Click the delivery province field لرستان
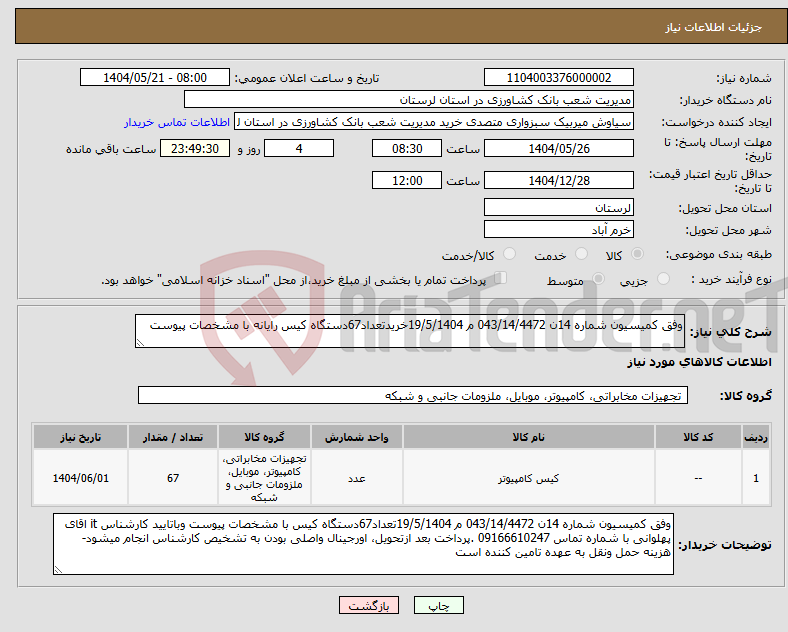This screenshot has width=788, height=632. pyautogui.click(x=559, y=207)
